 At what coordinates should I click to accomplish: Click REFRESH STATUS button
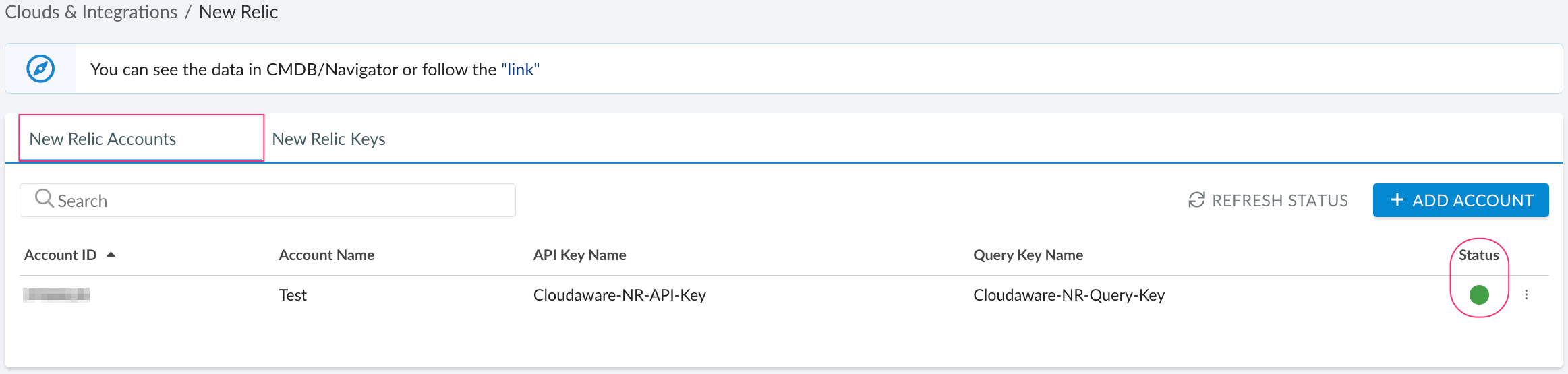[x=1268, y=200]
